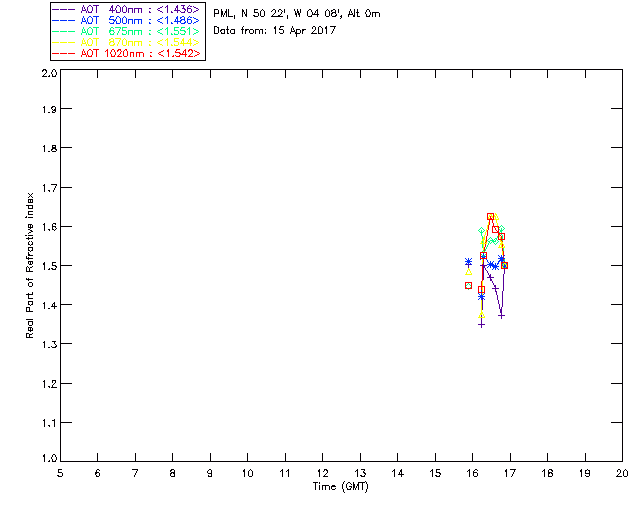The image size is (640, 512).
Task: Click the 1.2 y-axis tick label
Action: point(49,384)
